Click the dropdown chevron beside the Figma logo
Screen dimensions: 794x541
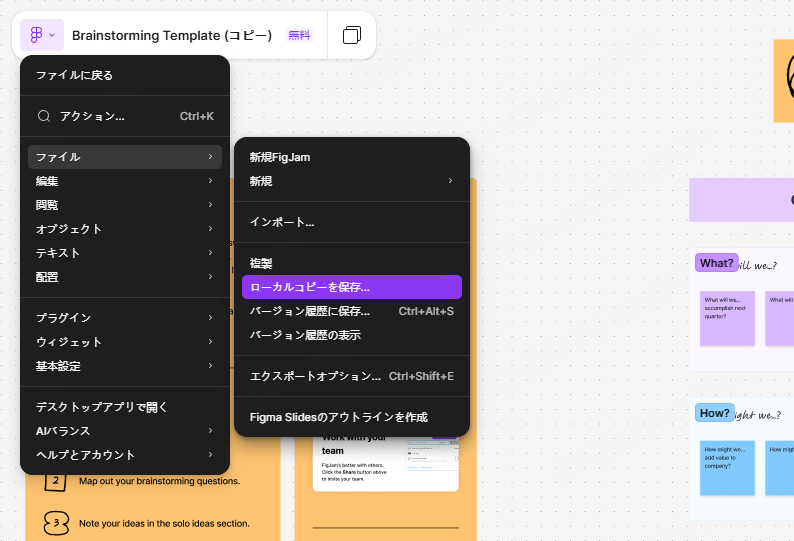[x=52, y=35]
